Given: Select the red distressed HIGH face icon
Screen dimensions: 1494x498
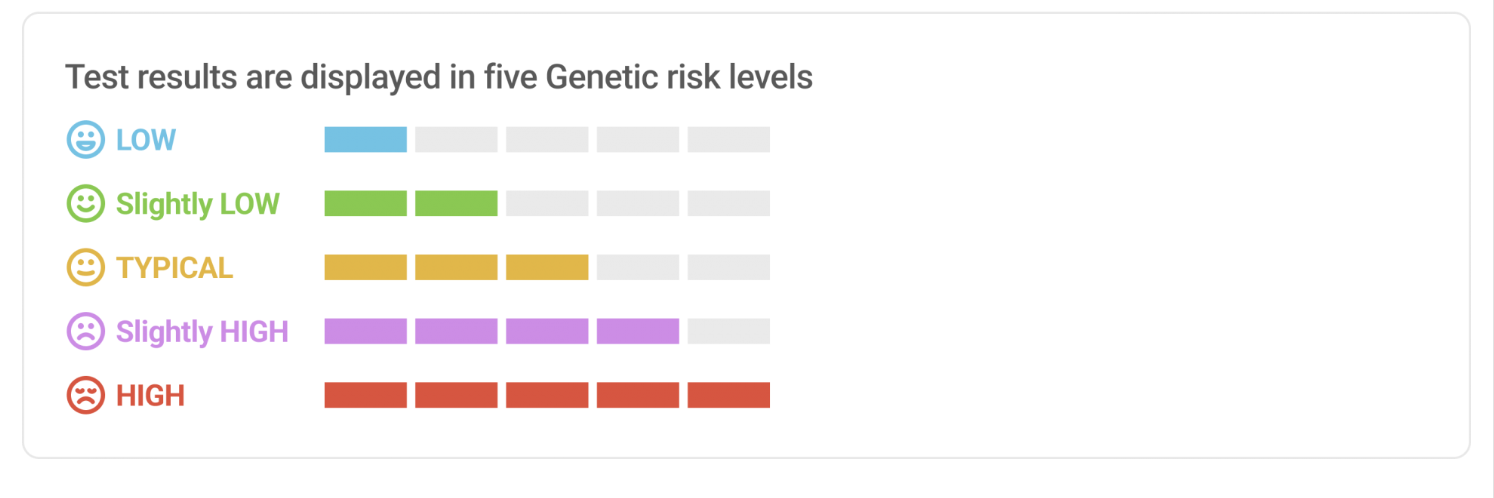Looking at the screenshot, I should [x=85, y=395].
